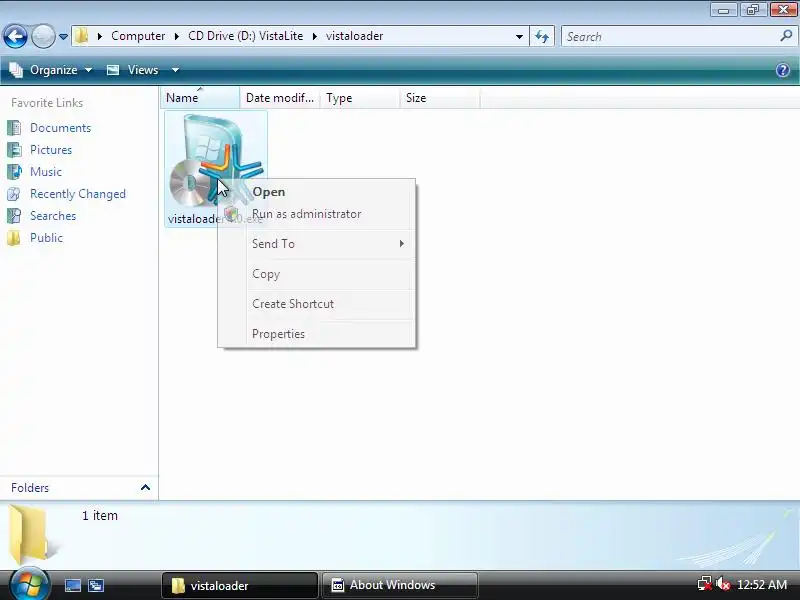Open Pictures in Favorite Links

[51, 150]
